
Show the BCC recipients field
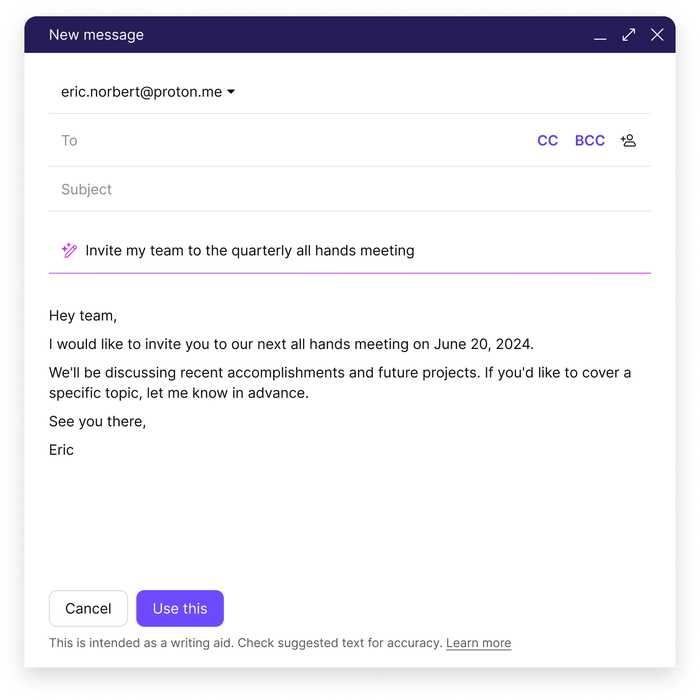click(589, 141)
